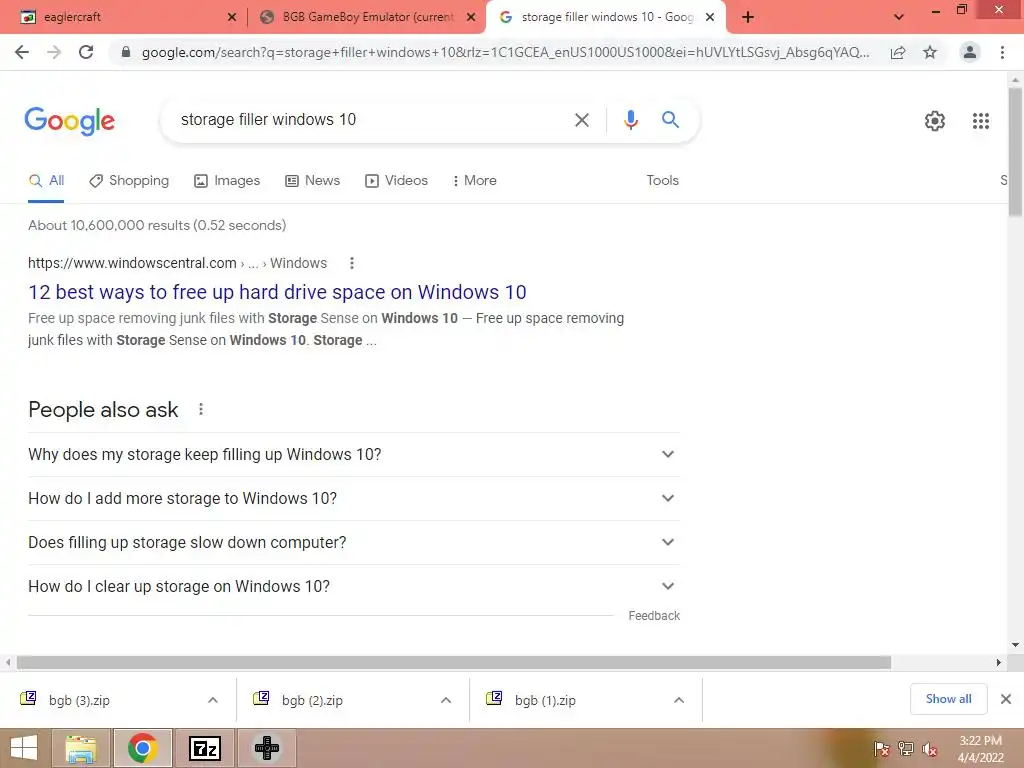Image resolution: width=1024 pixels, height=768 pixels.
Task: Click the horizontal scrollbar thumb
Action: pyautogui.click(x=454, y=662)
